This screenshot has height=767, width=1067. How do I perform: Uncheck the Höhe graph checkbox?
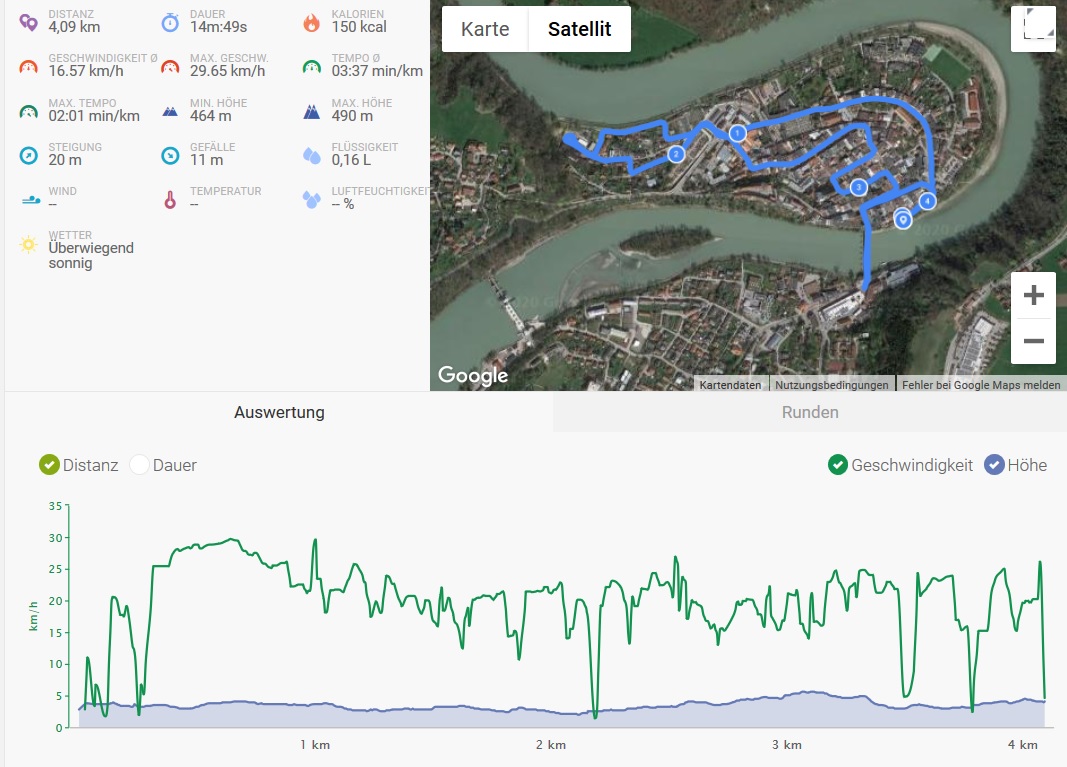click(993, 465)
